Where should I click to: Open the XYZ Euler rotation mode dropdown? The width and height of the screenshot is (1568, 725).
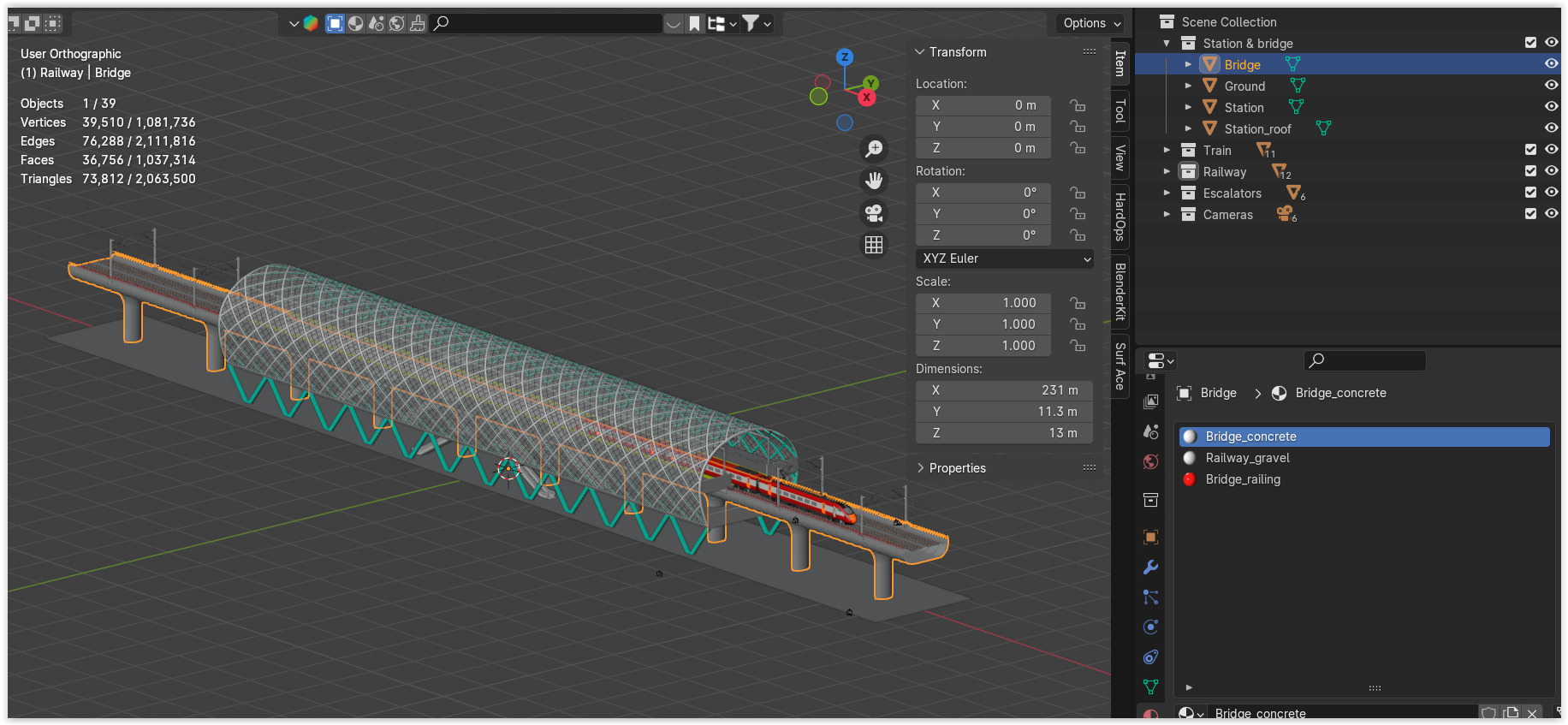coord(1005,259)
